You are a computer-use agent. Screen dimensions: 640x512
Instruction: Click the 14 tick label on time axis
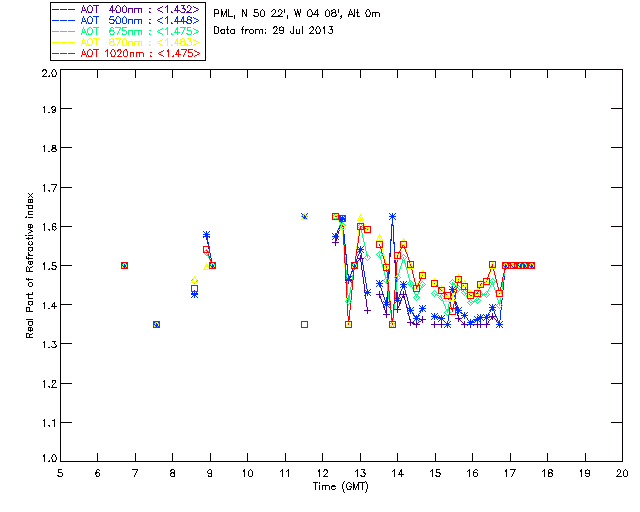tap(398, 473)
